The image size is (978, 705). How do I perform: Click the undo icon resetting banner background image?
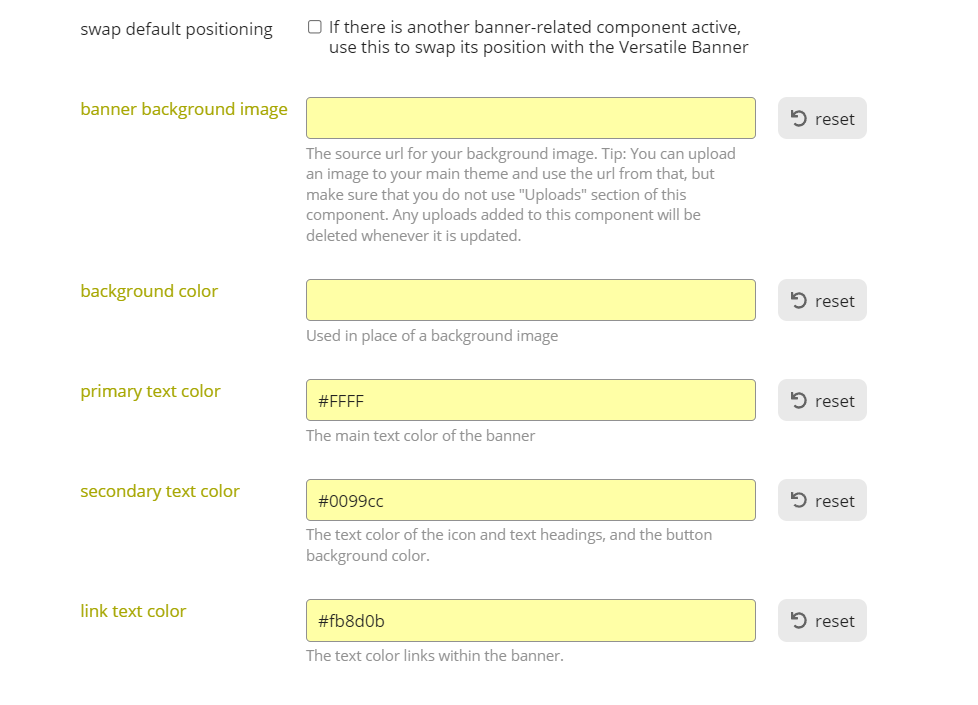(x=799, y=119)
